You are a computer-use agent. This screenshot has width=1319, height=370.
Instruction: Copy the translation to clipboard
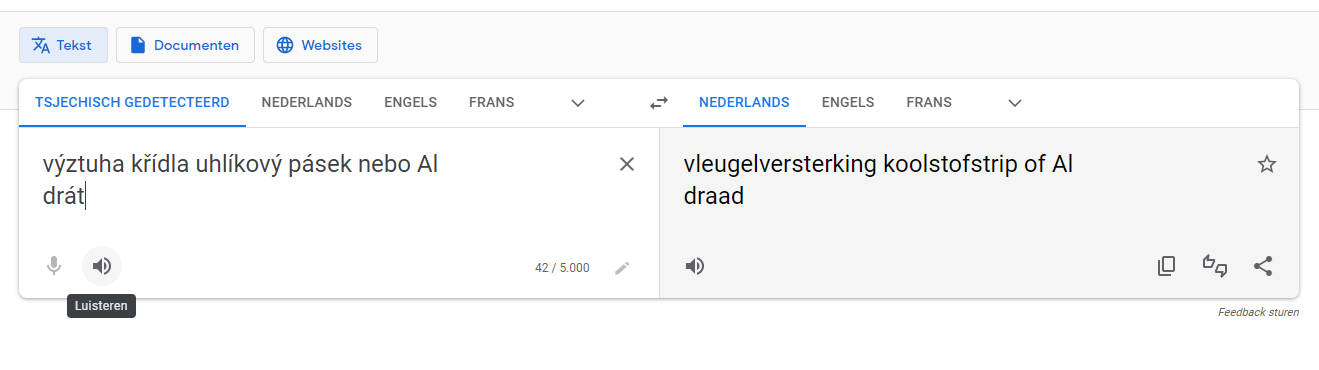pos(1166,266)
